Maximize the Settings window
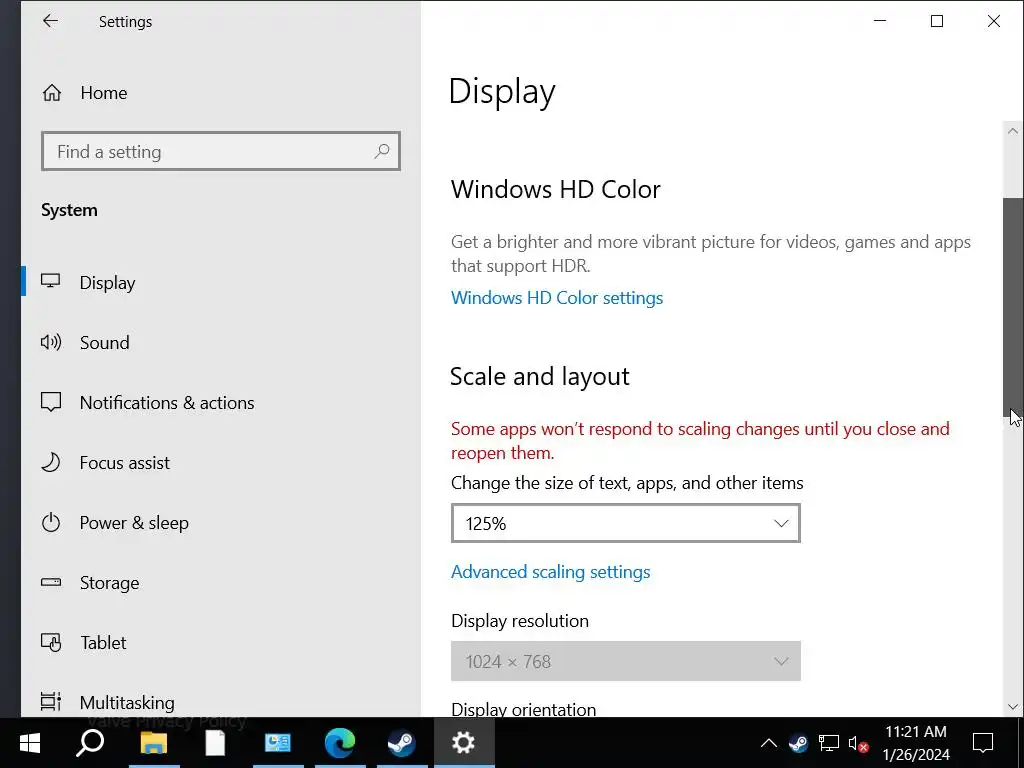Viewport: 1024px width, 768px height. (936, 21)
